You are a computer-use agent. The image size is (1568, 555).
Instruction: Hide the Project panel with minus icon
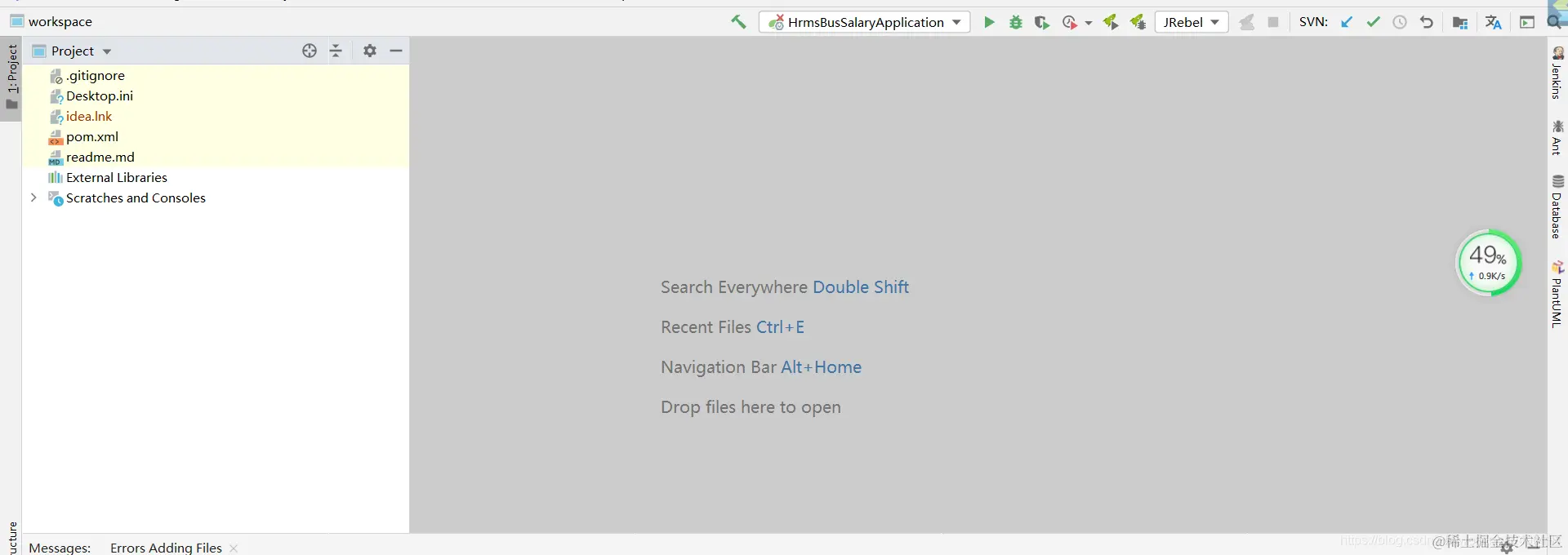click(396, 51)
